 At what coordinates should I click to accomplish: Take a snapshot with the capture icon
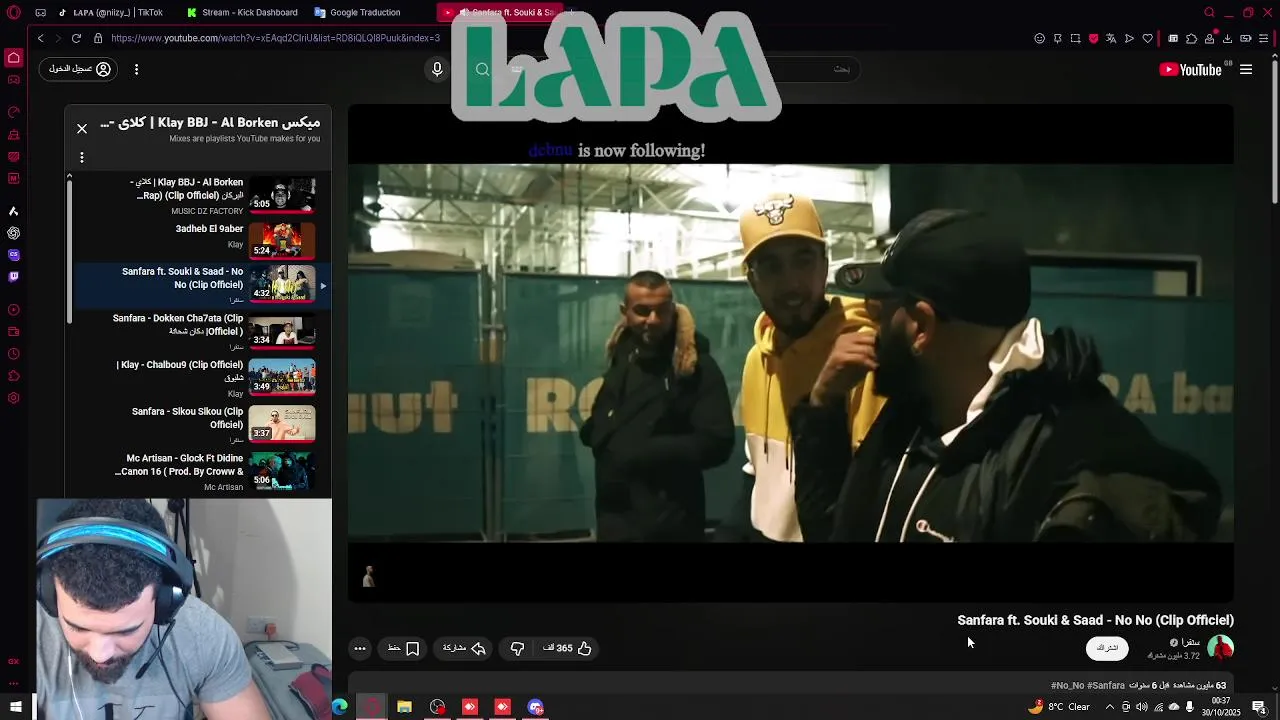[x=1075, y=38]
